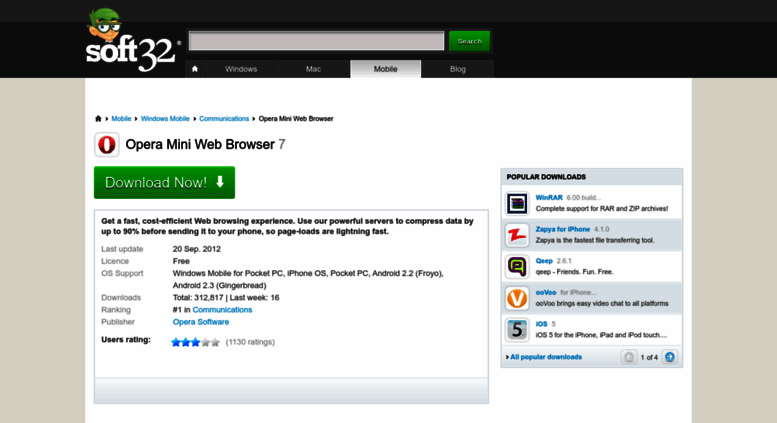Screen dimensions: 777x423
Task: Click the '(1130 ratings)' text
Action: [250, 342]
